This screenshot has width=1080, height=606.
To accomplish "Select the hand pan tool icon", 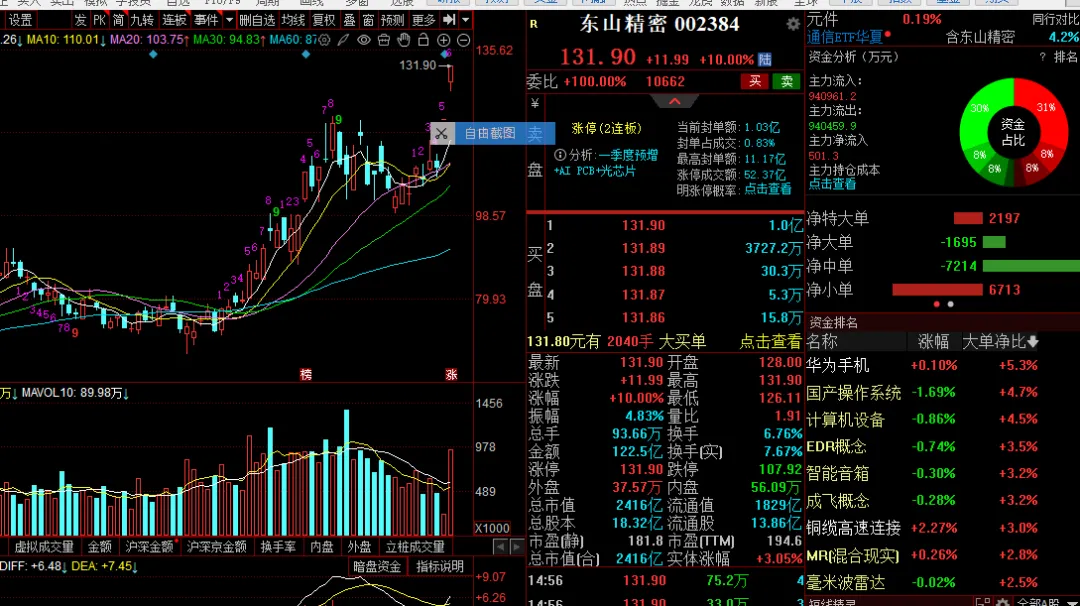I will 404,41.
